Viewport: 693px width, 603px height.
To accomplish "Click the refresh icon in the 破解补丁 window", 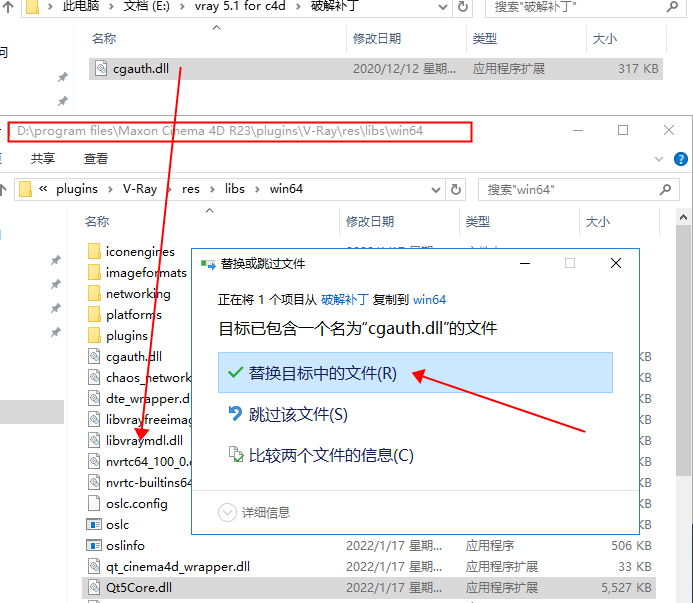I will [x=464, y=7].
